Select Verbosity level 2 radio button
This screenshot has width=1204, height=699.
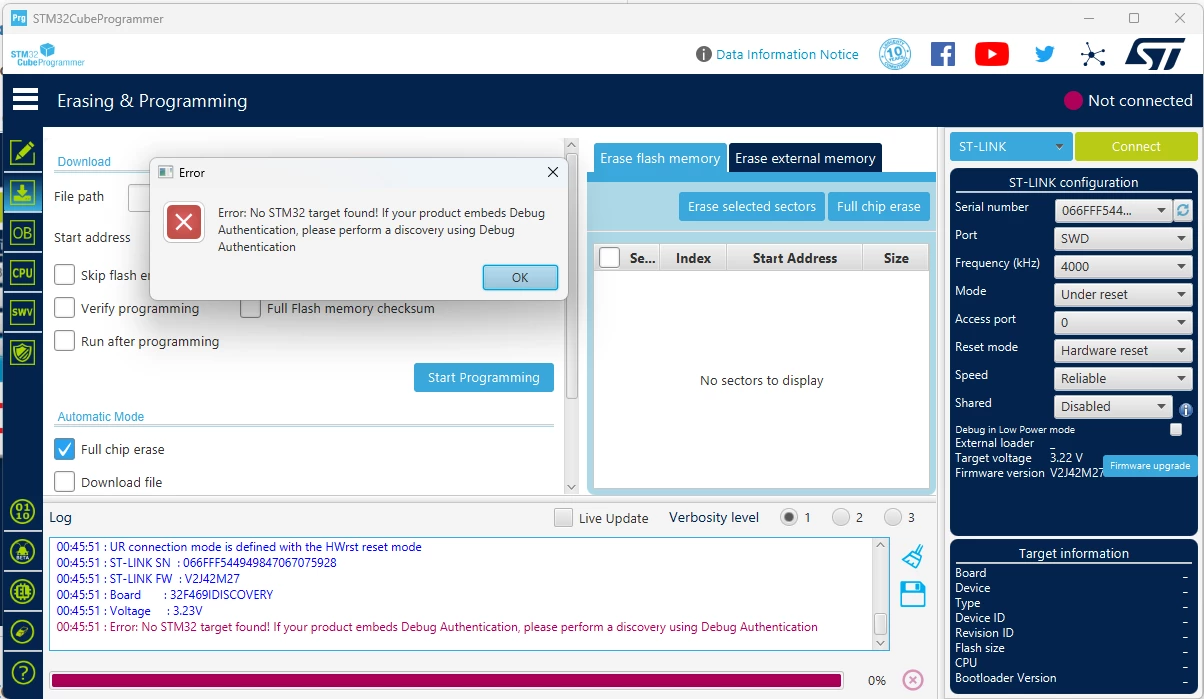click(840, 517)
